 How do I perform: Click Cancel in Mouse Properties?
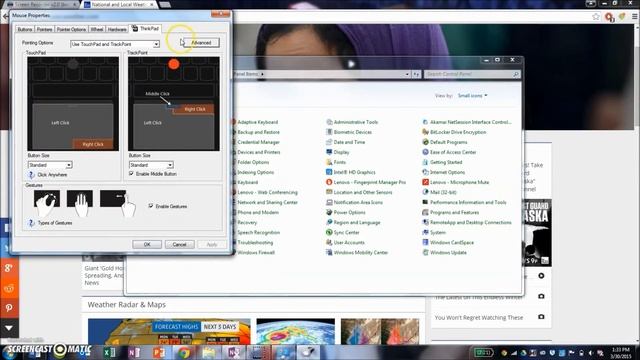179,244
